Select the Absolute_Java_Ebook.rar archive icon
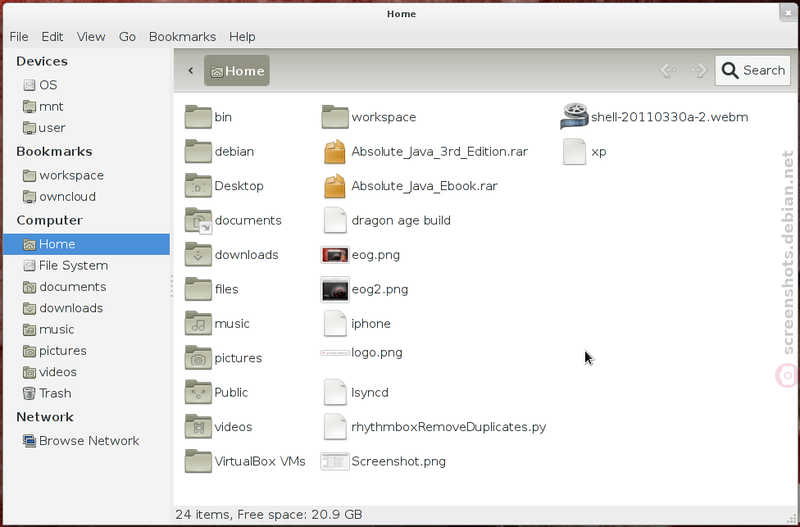This screenshot has width=800, height=527. (x=335, y=186)
